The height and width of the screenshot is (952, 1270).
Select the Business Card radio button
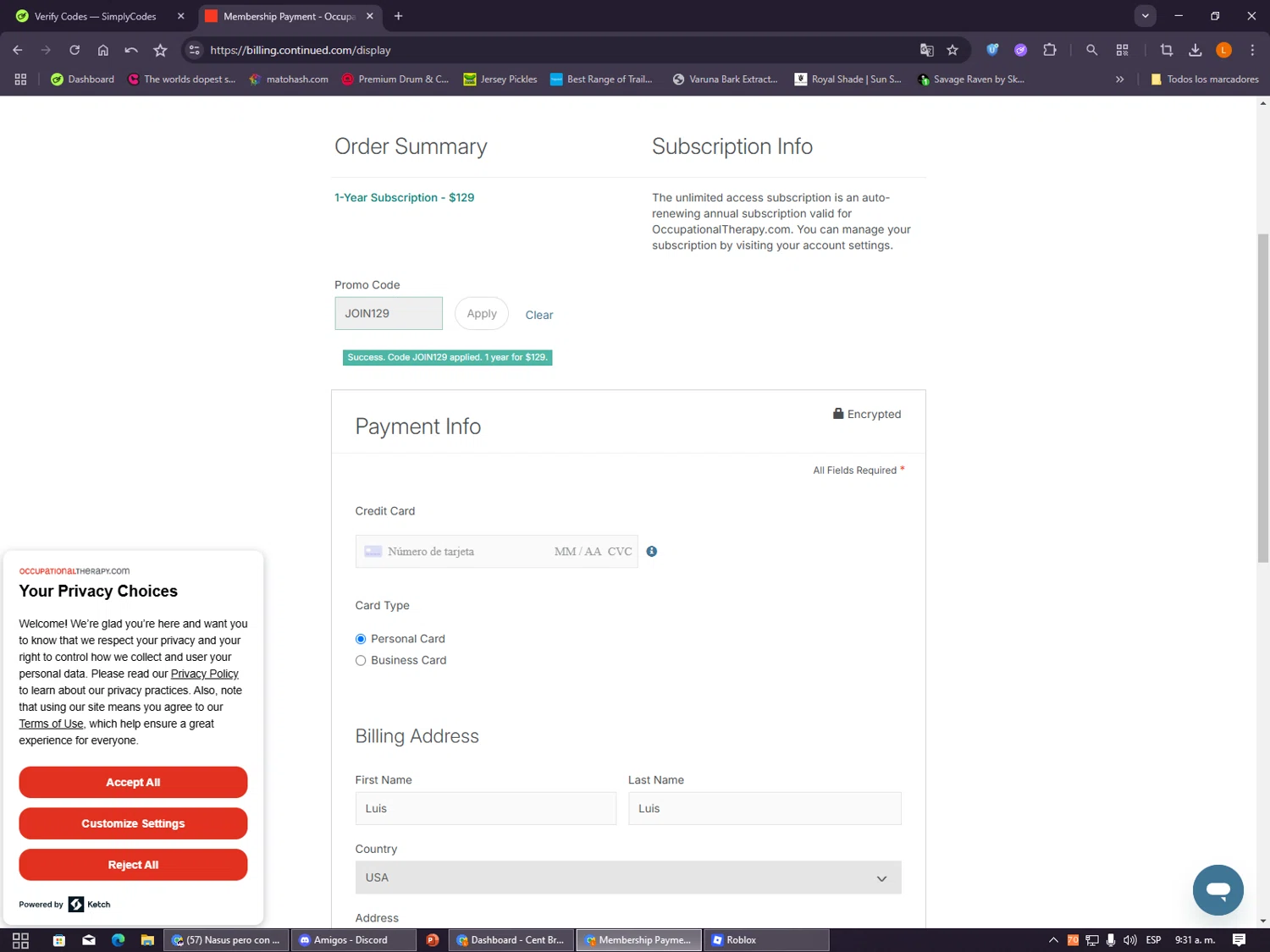pyautogui.click(x=361, y=660)
